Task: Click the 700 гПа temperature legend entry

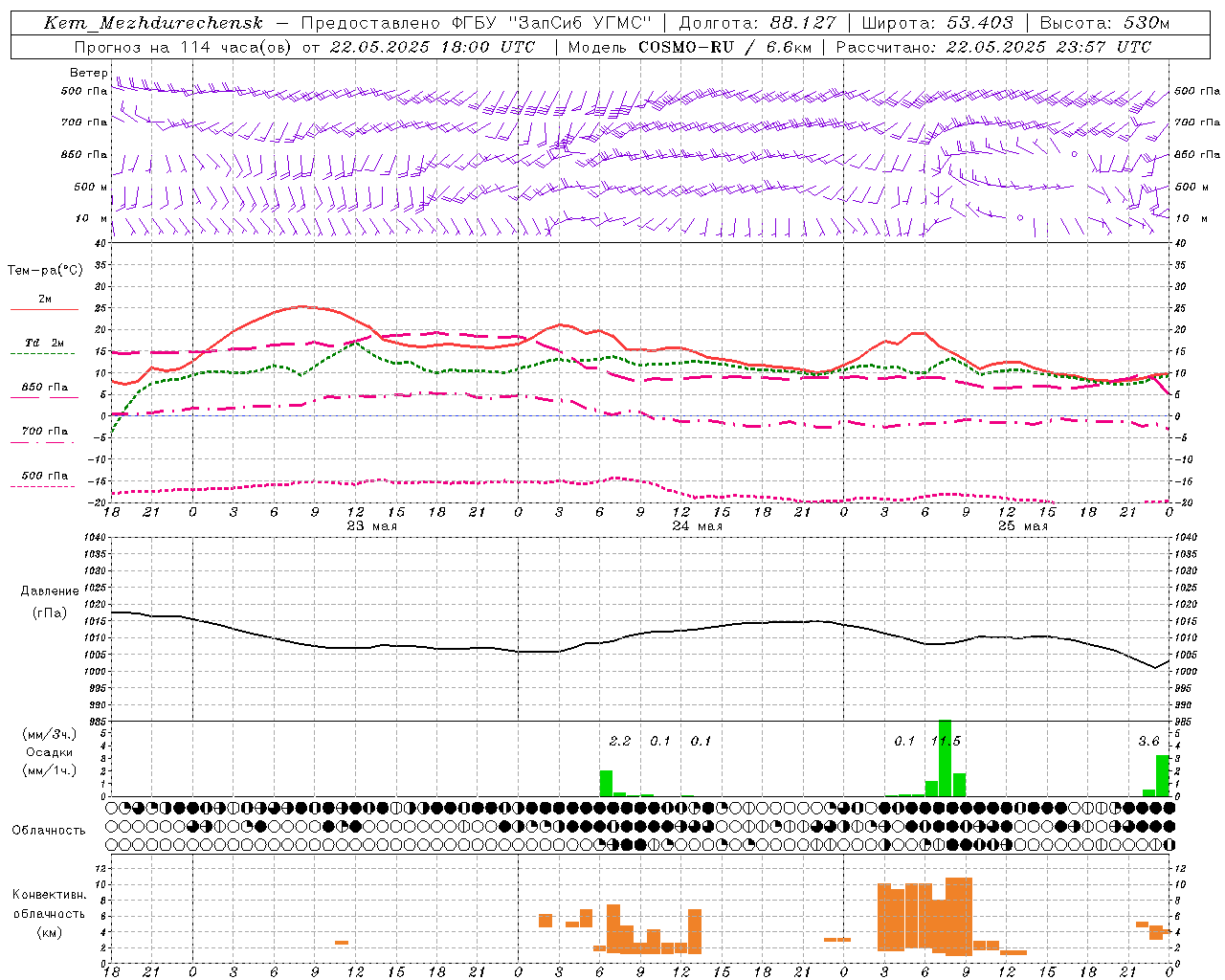Action: point(45,432)
